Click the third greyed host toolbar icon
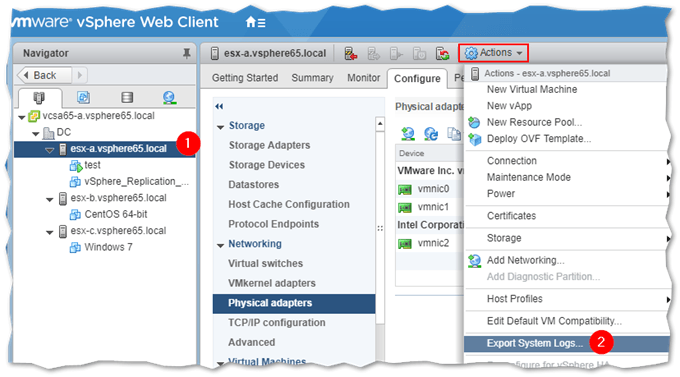680x377 pixels. coord(396,54)
